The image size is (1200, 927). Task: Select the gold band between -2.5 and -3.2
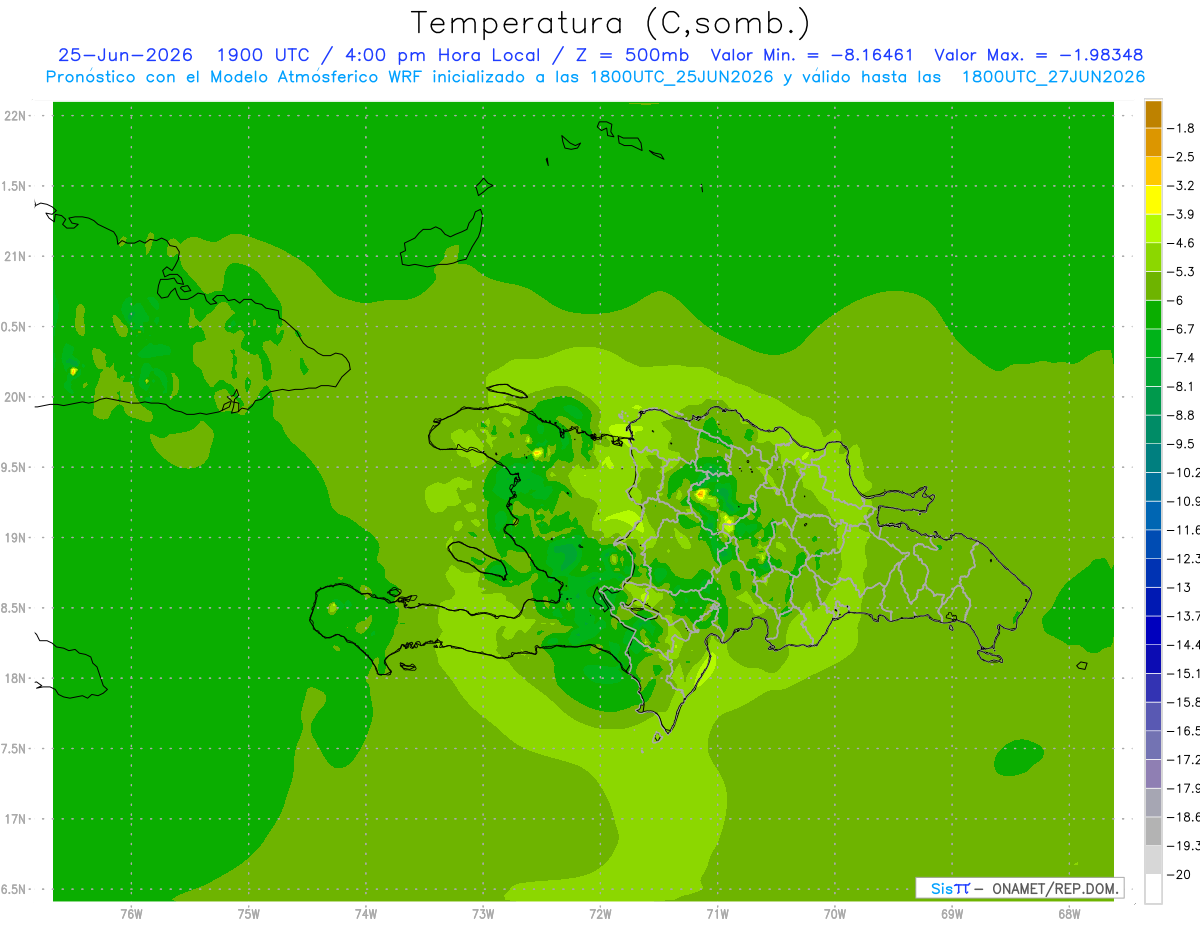click(x=1153, y=171)
